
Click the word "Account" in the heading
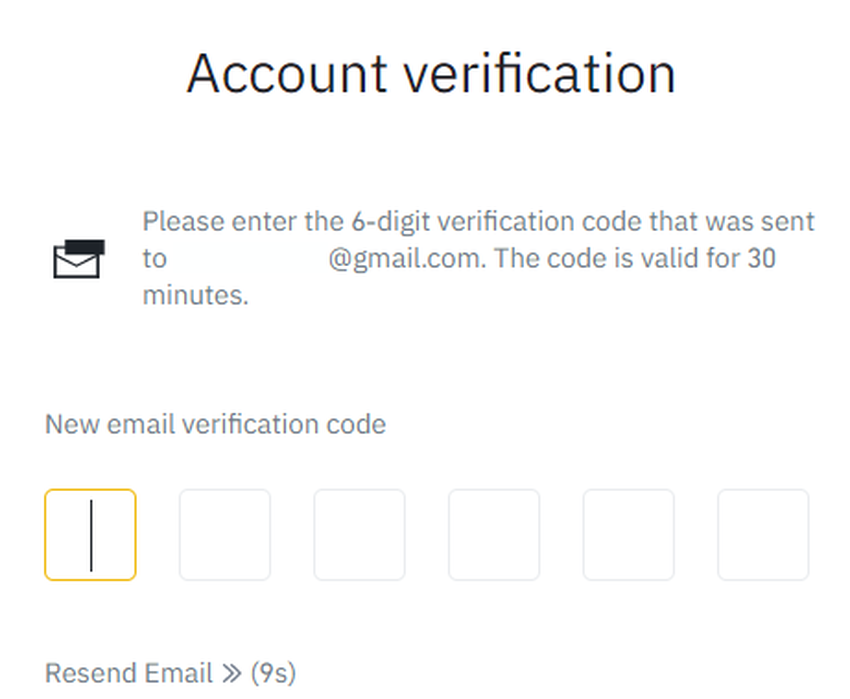tap(287, 73)
